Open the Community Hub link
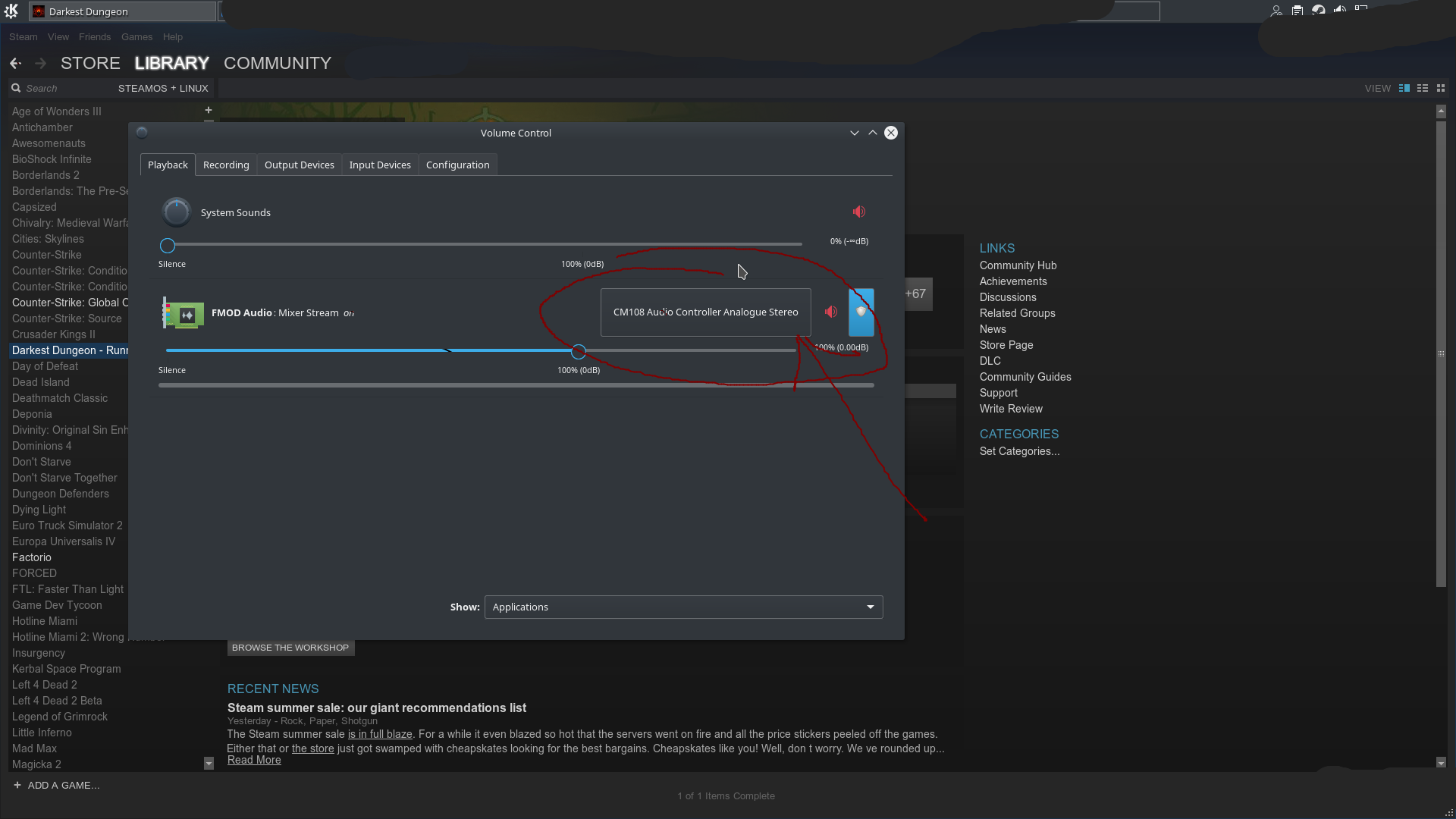The image size is (1456, 819). coord(1018,265)
